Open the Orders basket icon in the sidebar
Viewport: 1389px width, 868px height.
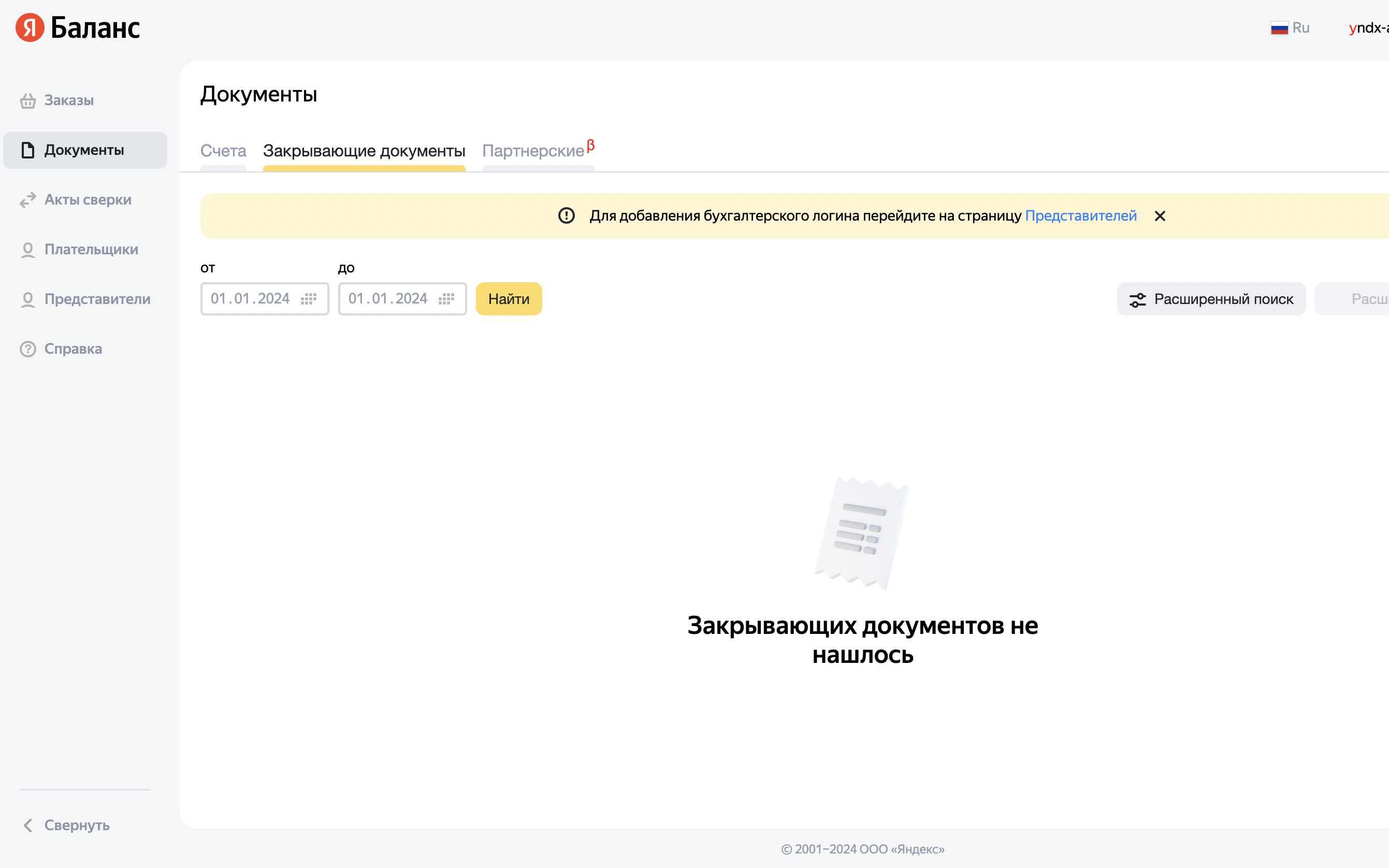tap(27, 101)
